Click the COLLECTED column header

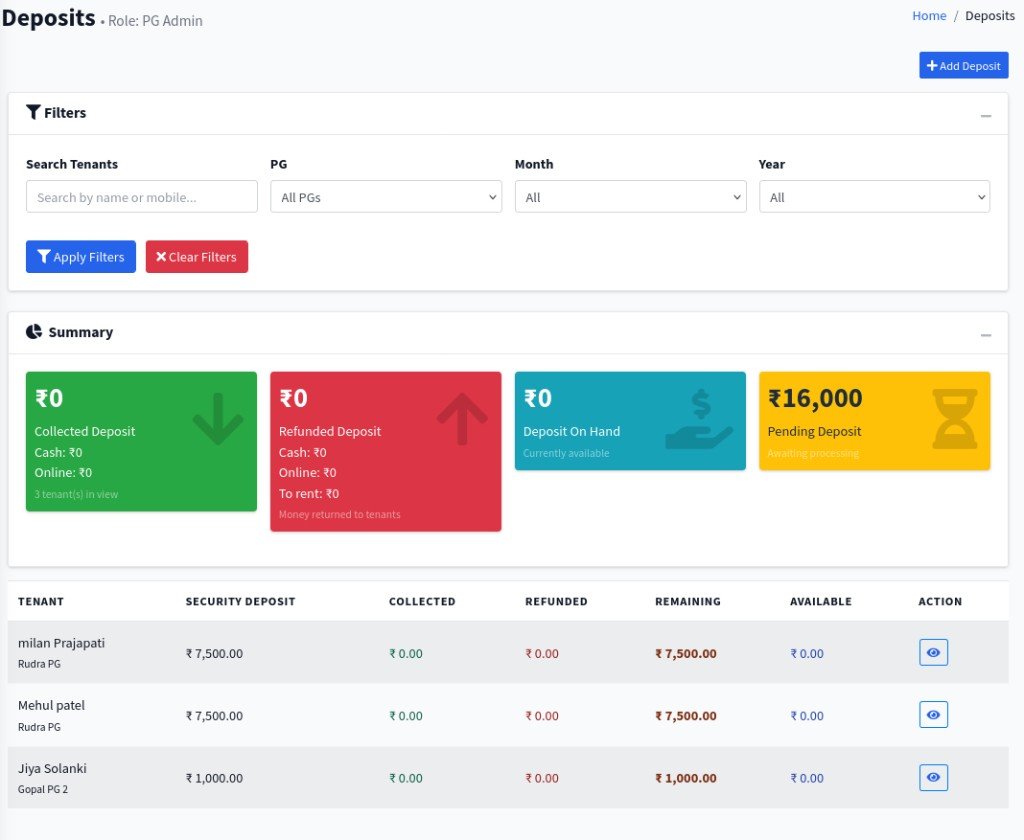pyautogui.click(x=422, y=602)
